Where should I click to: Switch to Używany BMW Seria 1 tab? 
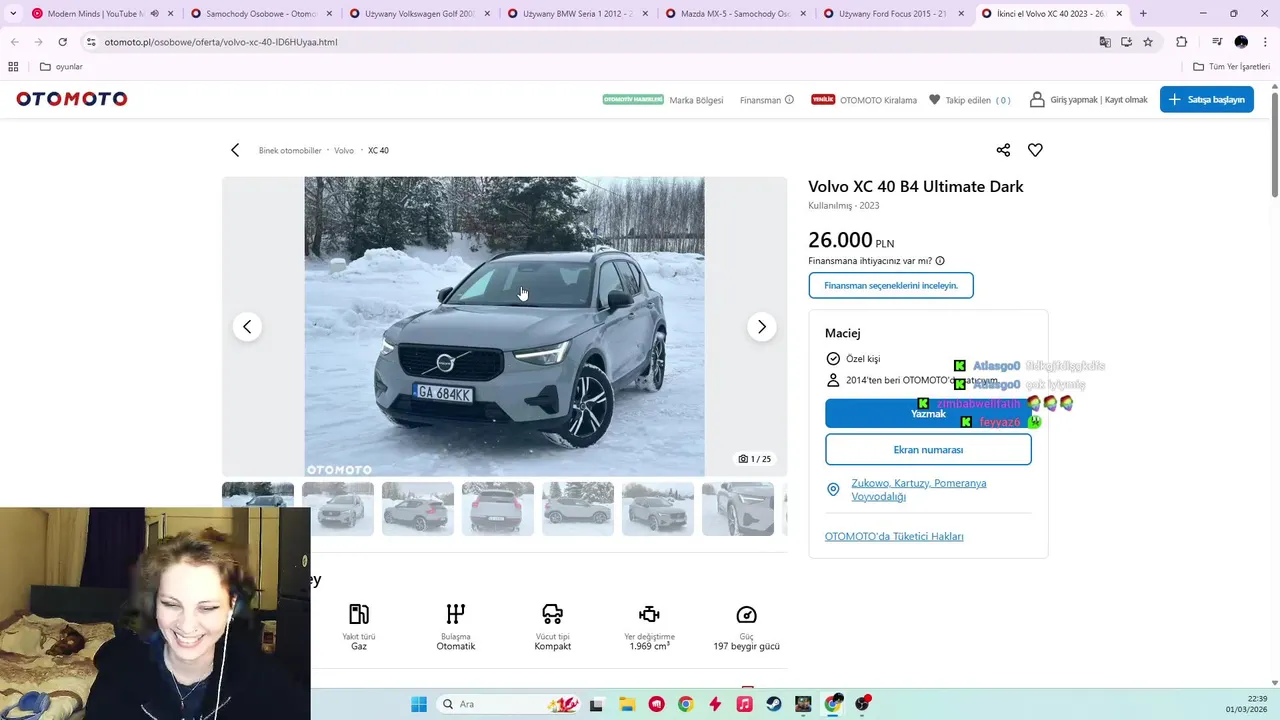click(x=577, y=14)
